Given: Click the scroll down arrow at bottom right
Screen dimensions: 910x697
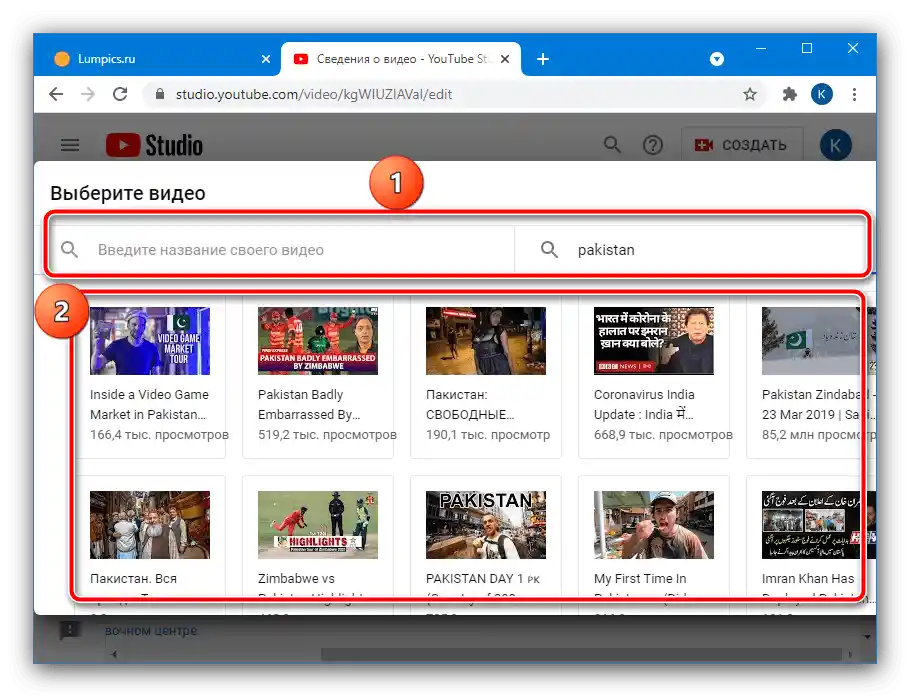Looking at the screenshot, I should tap(867, 637).
